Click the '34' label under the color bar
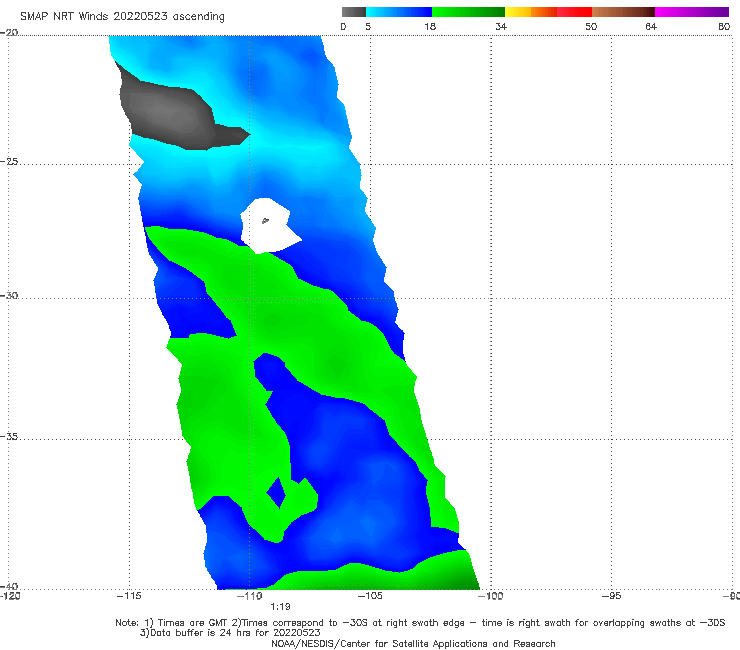Screen dimensions: 740x650 (x=501, y=26)
